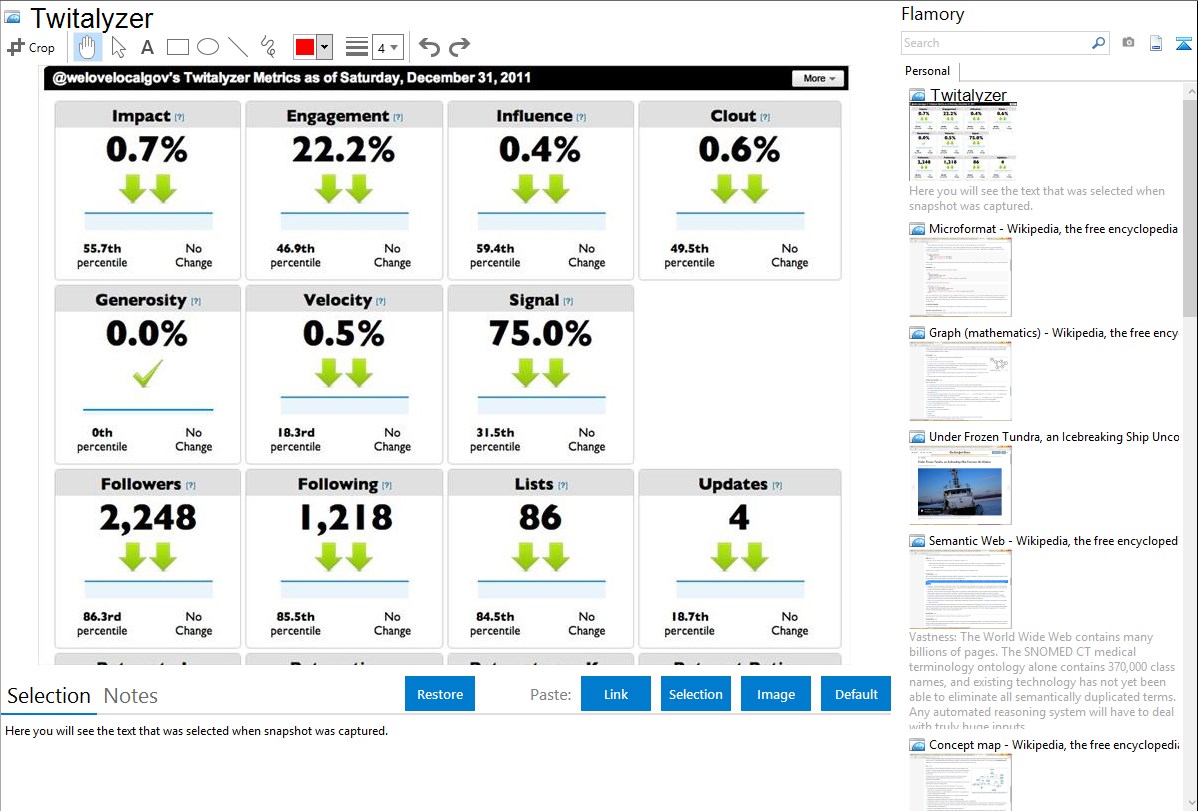Click the help icon beside Influence
This screenshot has height=811, width=1198.
(581, 117)
